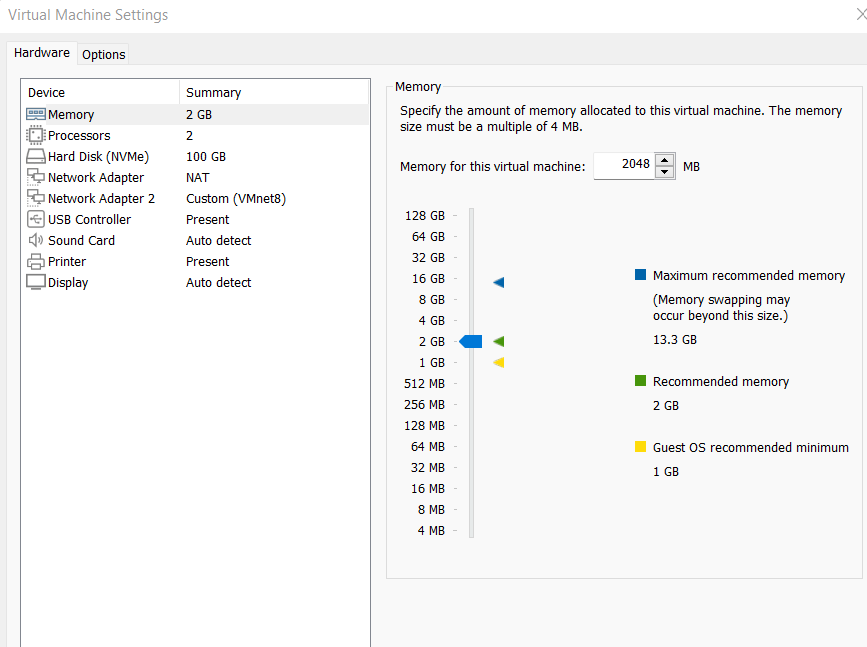Select the Display monitor icon

click(36, 282)
